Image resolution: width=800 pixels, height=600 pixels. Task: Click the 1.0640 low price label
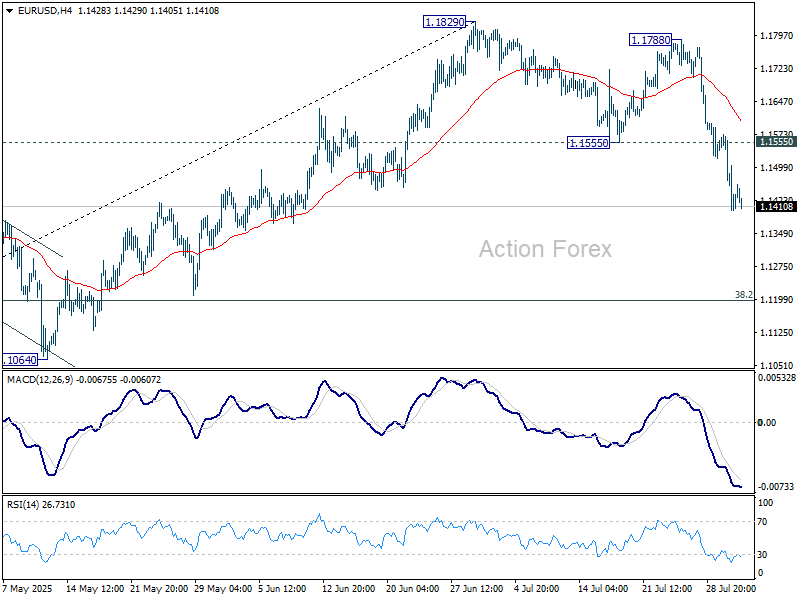pos(21,359)
